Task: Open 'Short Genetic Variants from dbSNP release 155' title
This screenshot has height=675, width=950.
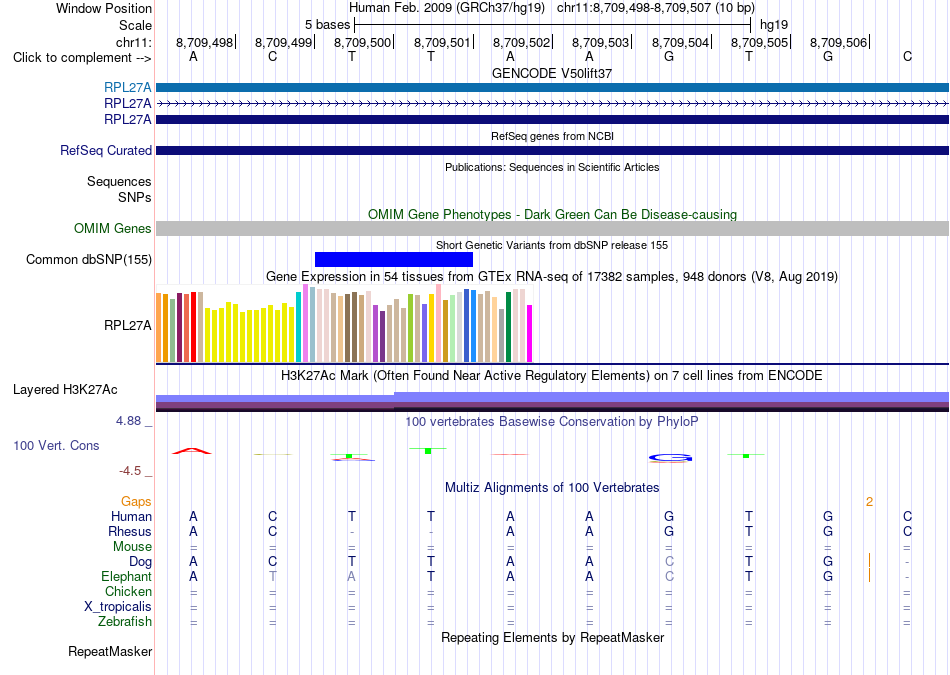Action: coord(552,245)
